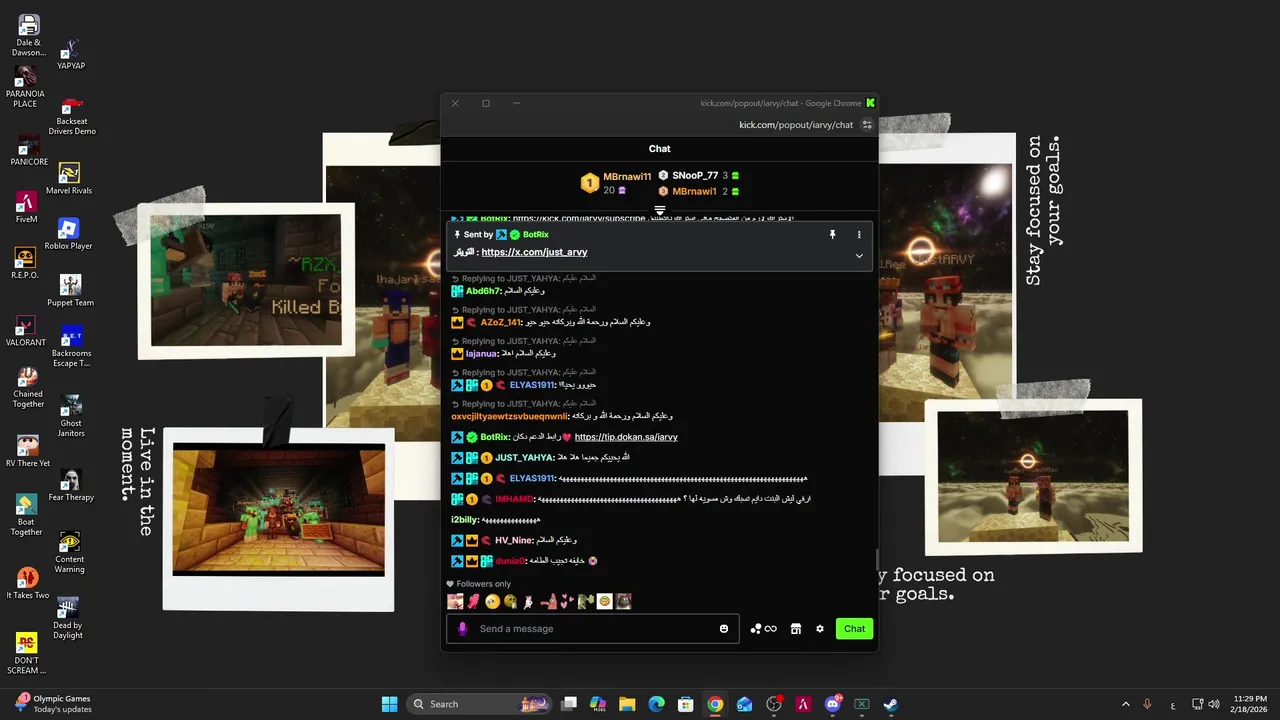Open the emoji picker smiley icon
1280x720 pixels.
(724, 629)
